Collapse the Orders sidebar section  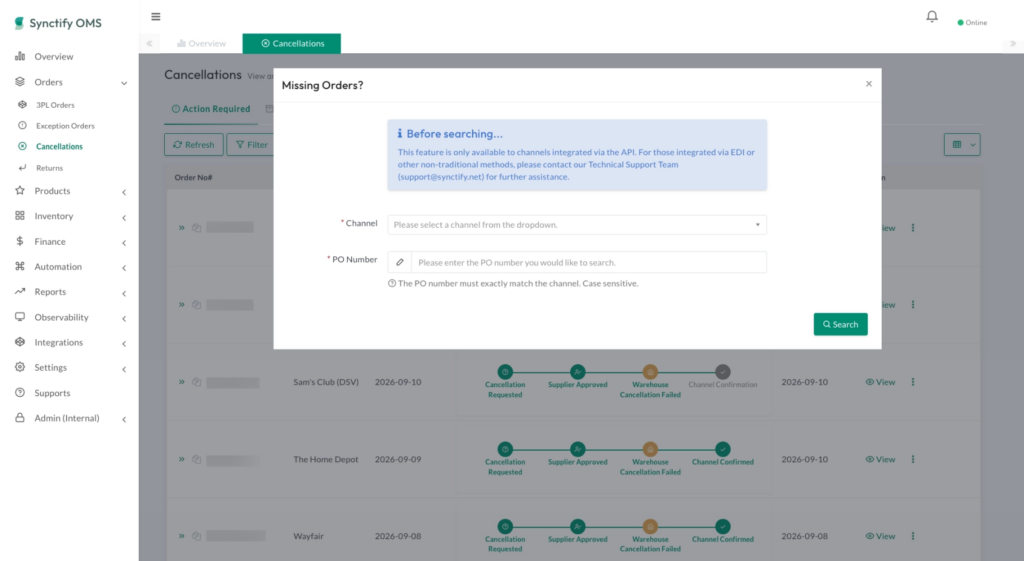[x=124, y=83]
